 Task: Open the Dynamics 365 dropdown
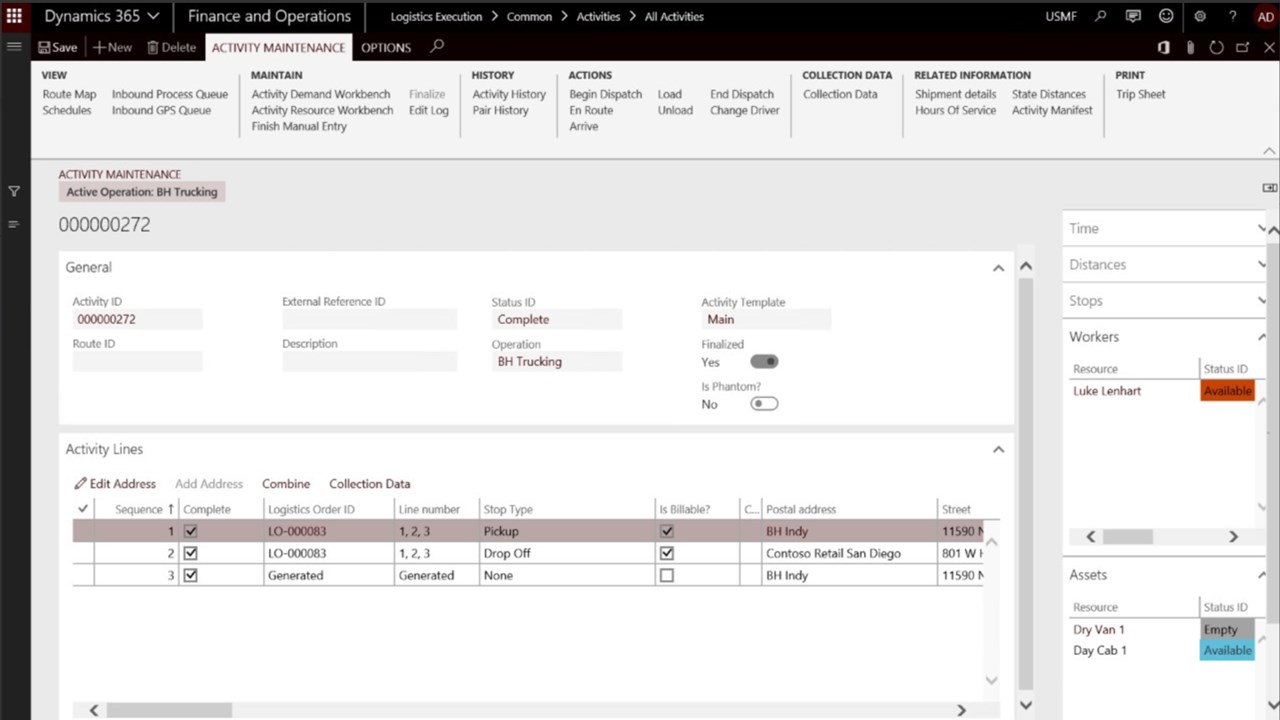[x=101, y=16]
